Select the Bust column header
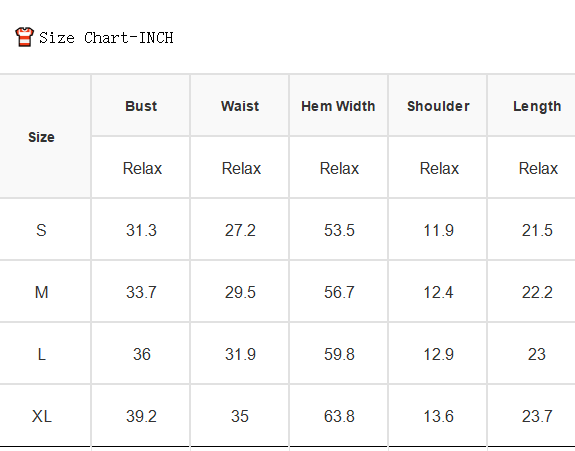 click(141, 106)
